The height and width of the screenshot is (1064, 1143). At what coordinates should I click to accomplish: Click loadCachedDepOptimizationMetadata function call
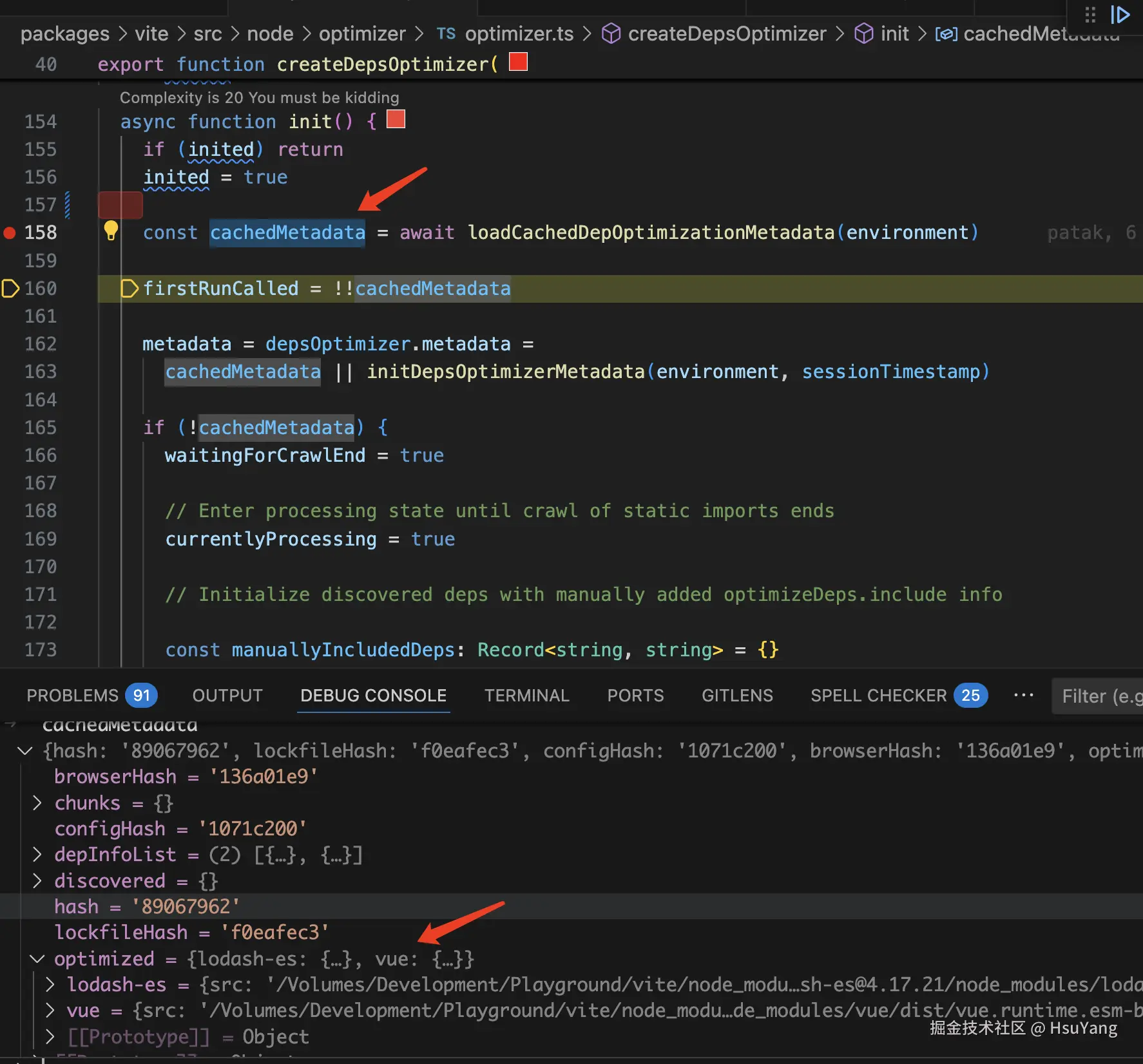point(651,233)
